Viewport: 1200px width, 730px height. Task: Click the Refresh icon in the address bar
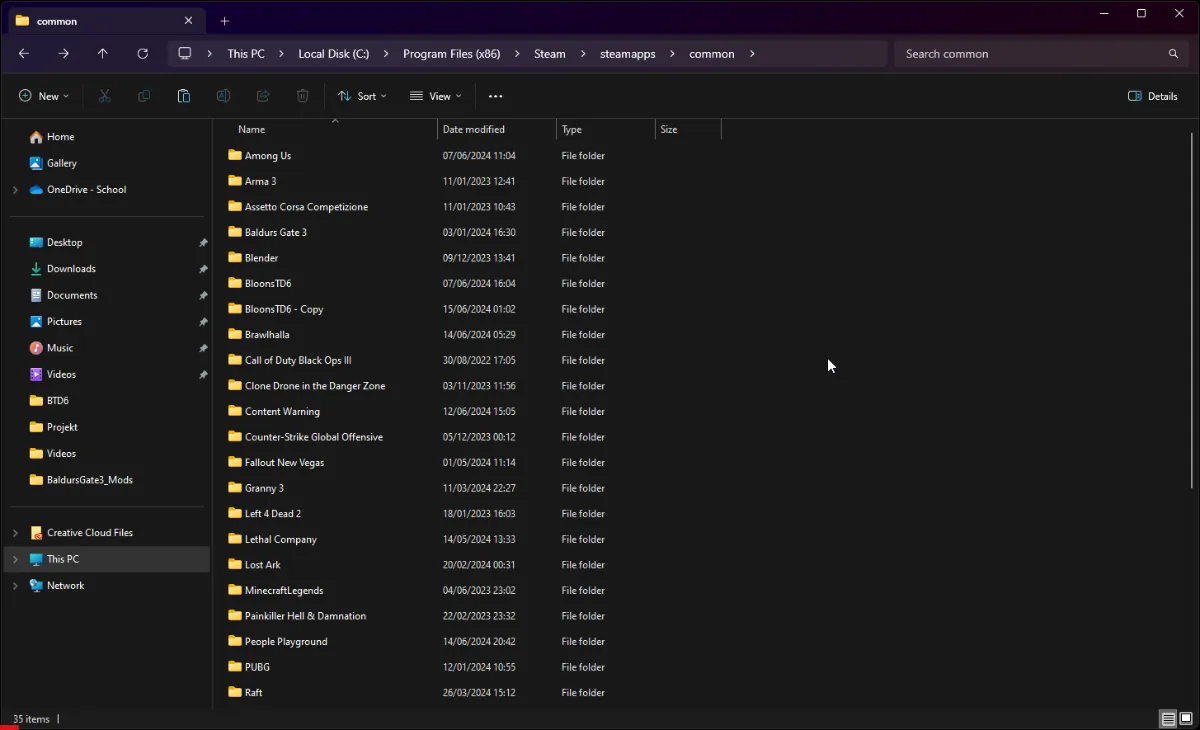pyautogui.click(x=142, y=53)
